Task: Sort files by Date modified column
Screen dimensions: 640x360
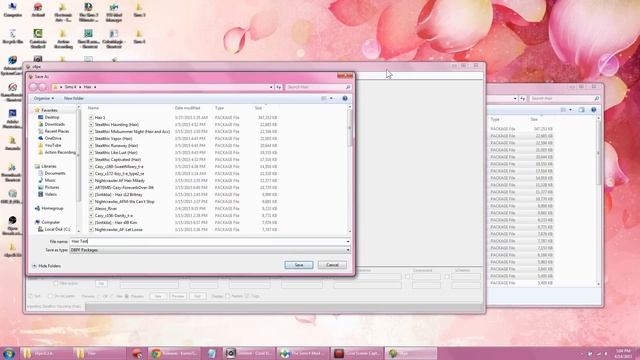Action: [187, 108]
